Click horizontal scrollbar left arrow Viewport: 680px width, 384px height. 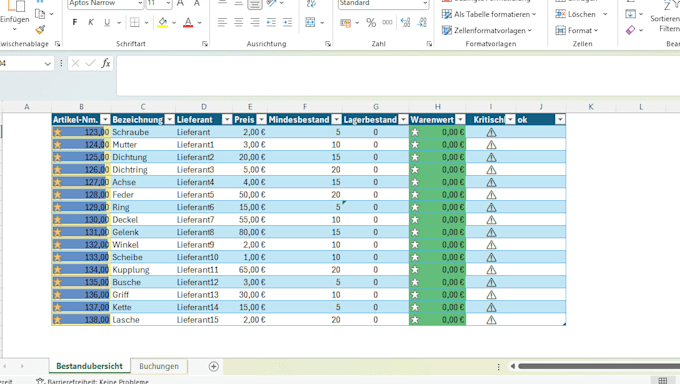512,367
